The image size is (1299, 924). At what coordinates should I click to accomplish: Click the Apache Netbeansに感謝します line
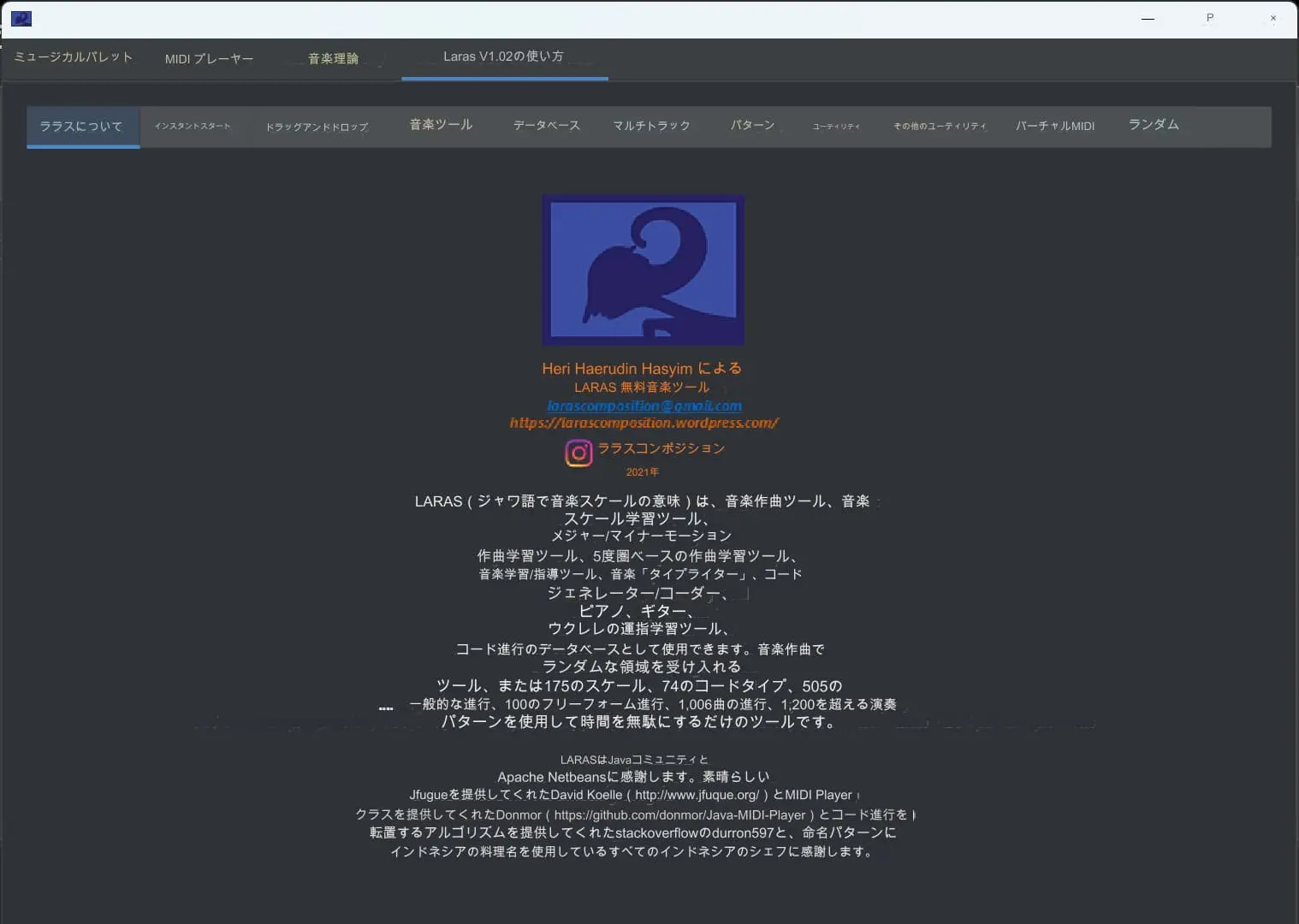click(633, 777)
